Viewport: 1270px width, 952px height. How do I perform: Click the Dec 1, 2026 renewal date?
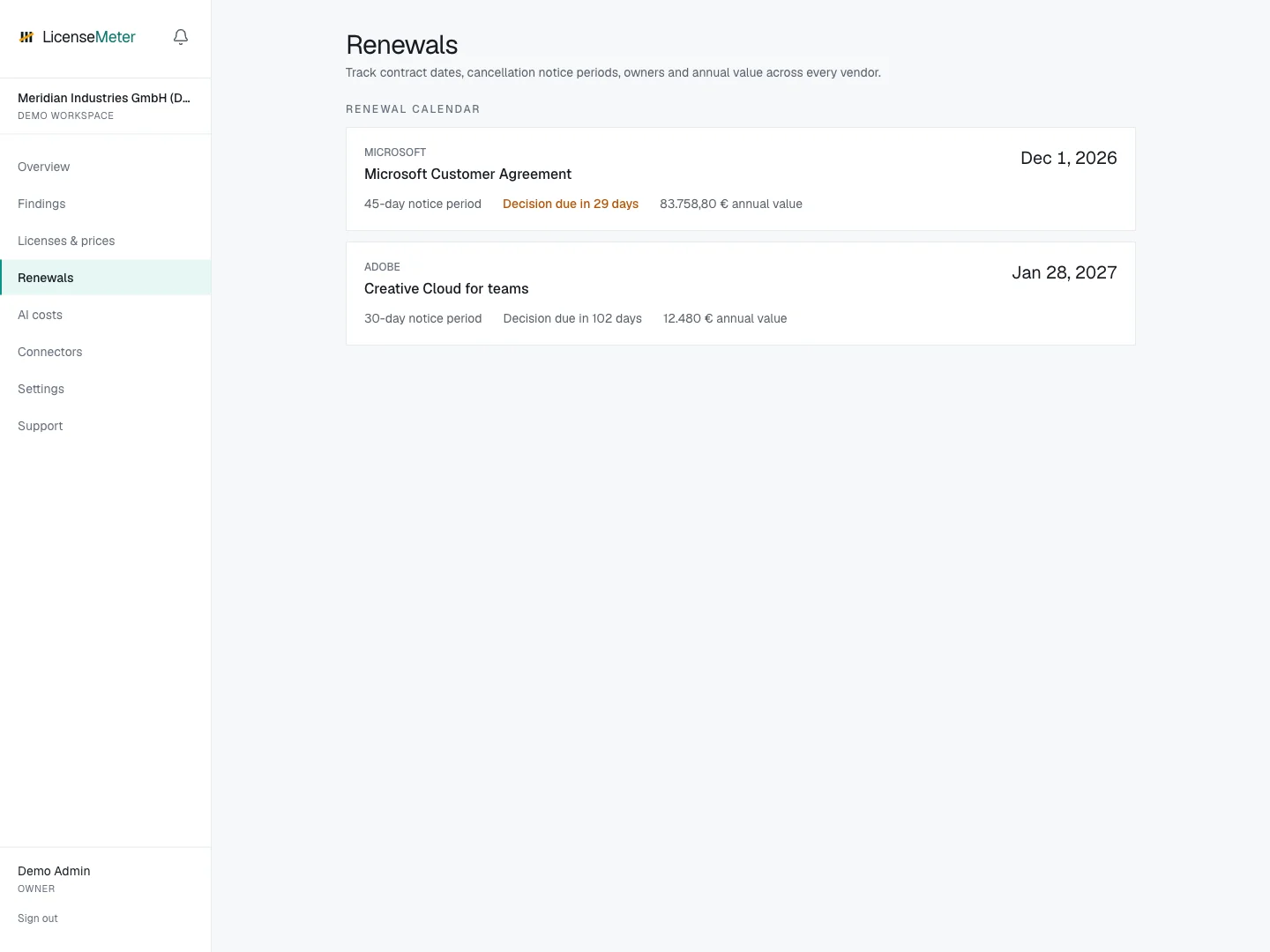pos(1069,158)
